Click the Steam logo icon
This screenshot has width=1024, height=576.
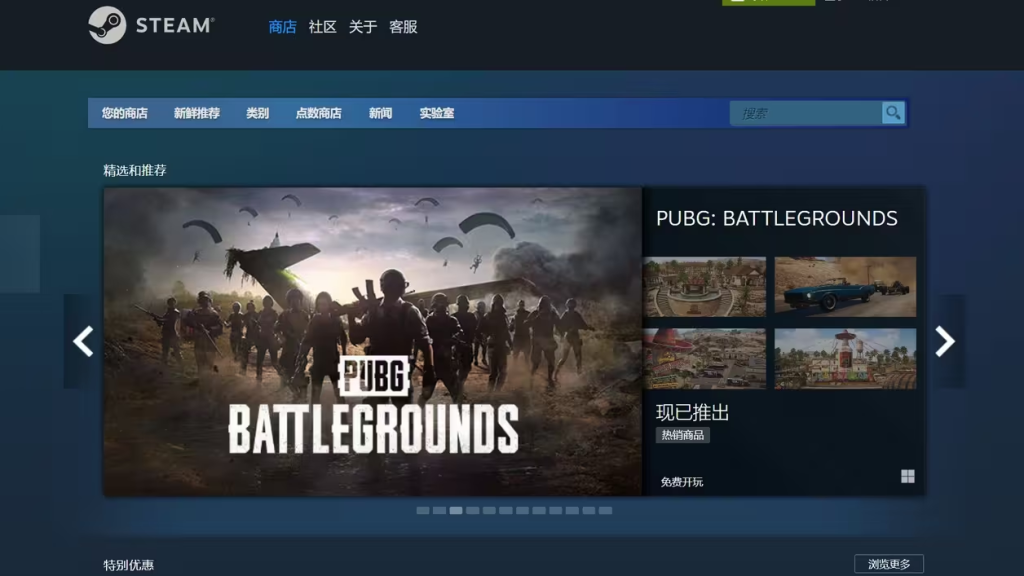(107, 25)
